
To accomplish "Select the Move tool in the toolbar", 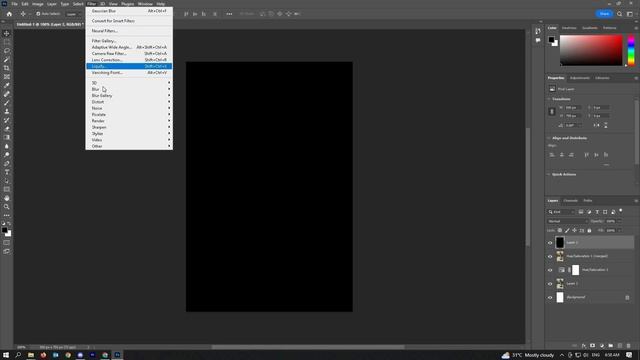I will coord(7,33).
